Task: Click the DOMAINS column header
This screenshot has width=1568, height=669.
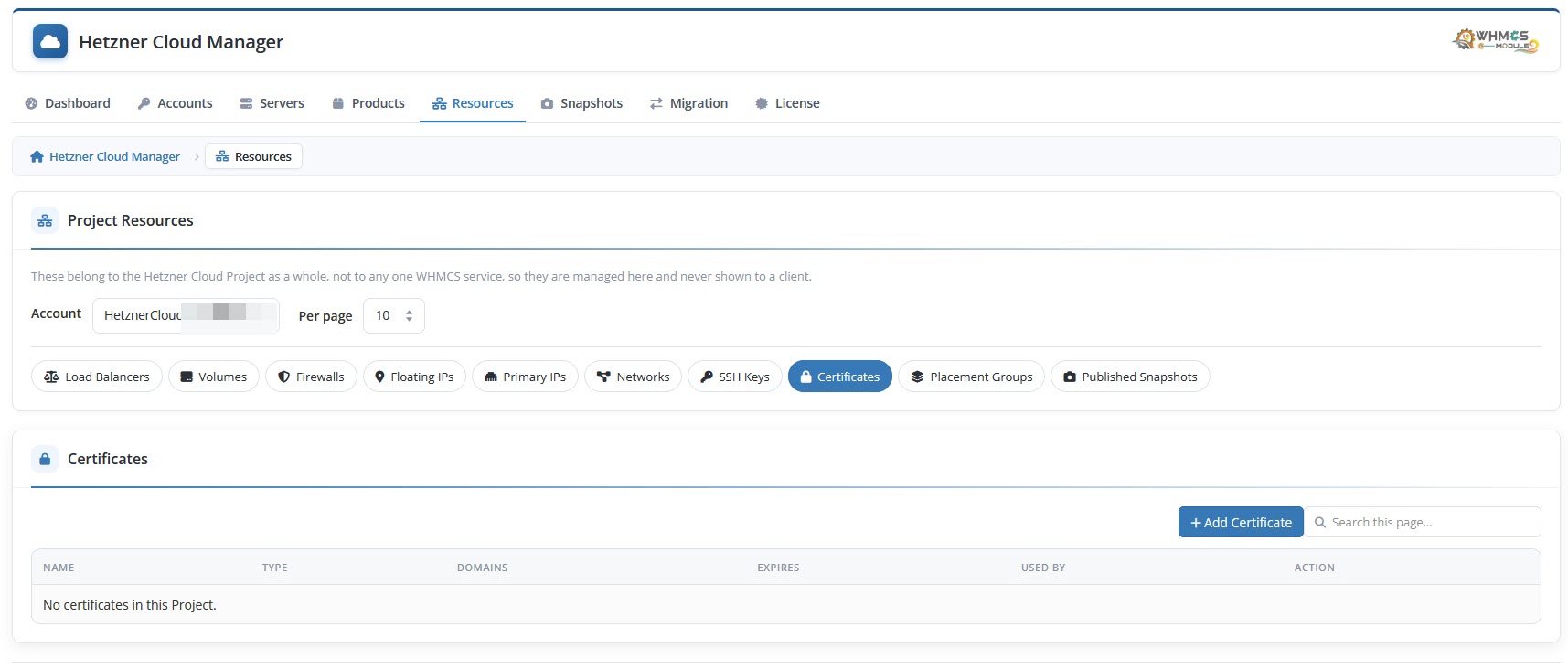Action: click(x=482, y=568)
